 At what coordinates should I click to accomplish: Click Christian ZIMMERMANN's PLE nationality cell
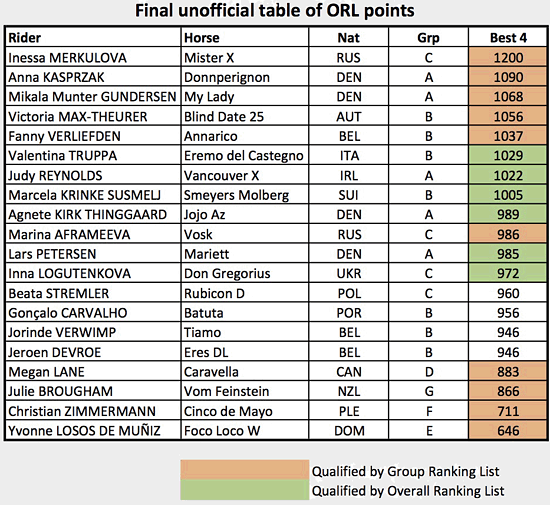pos(348,411)
